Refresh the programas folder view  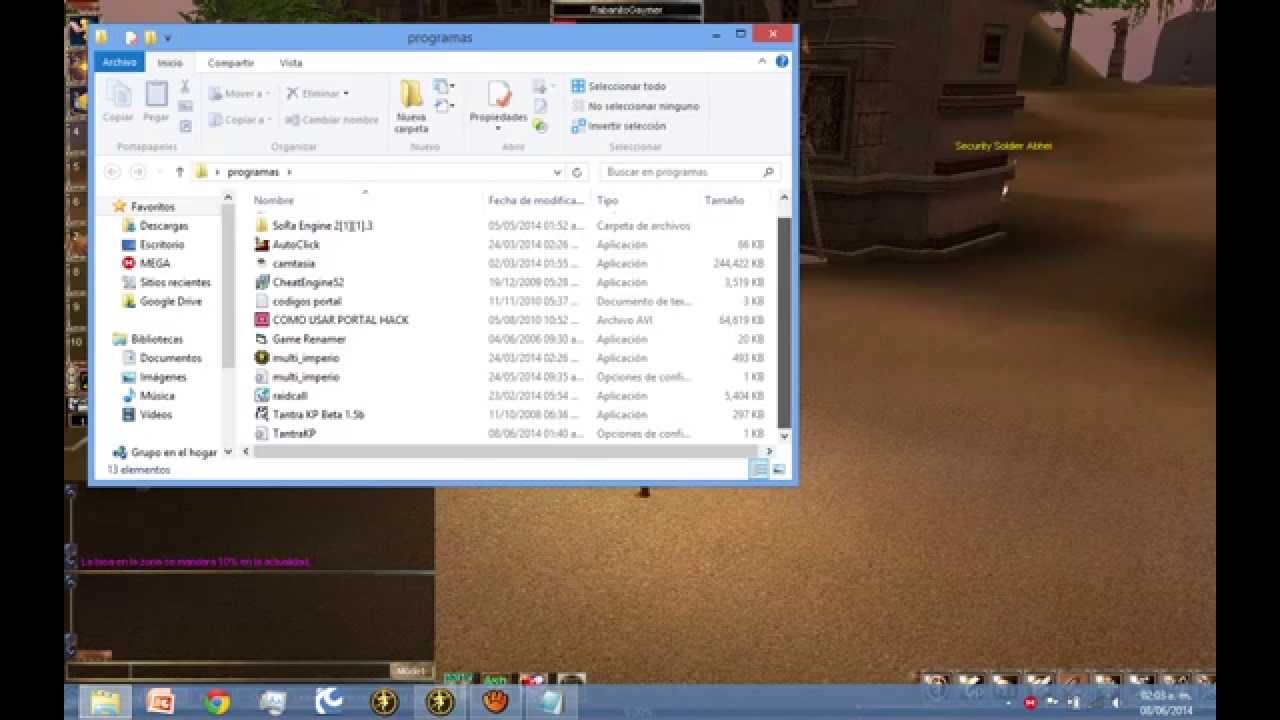(577, 172)
